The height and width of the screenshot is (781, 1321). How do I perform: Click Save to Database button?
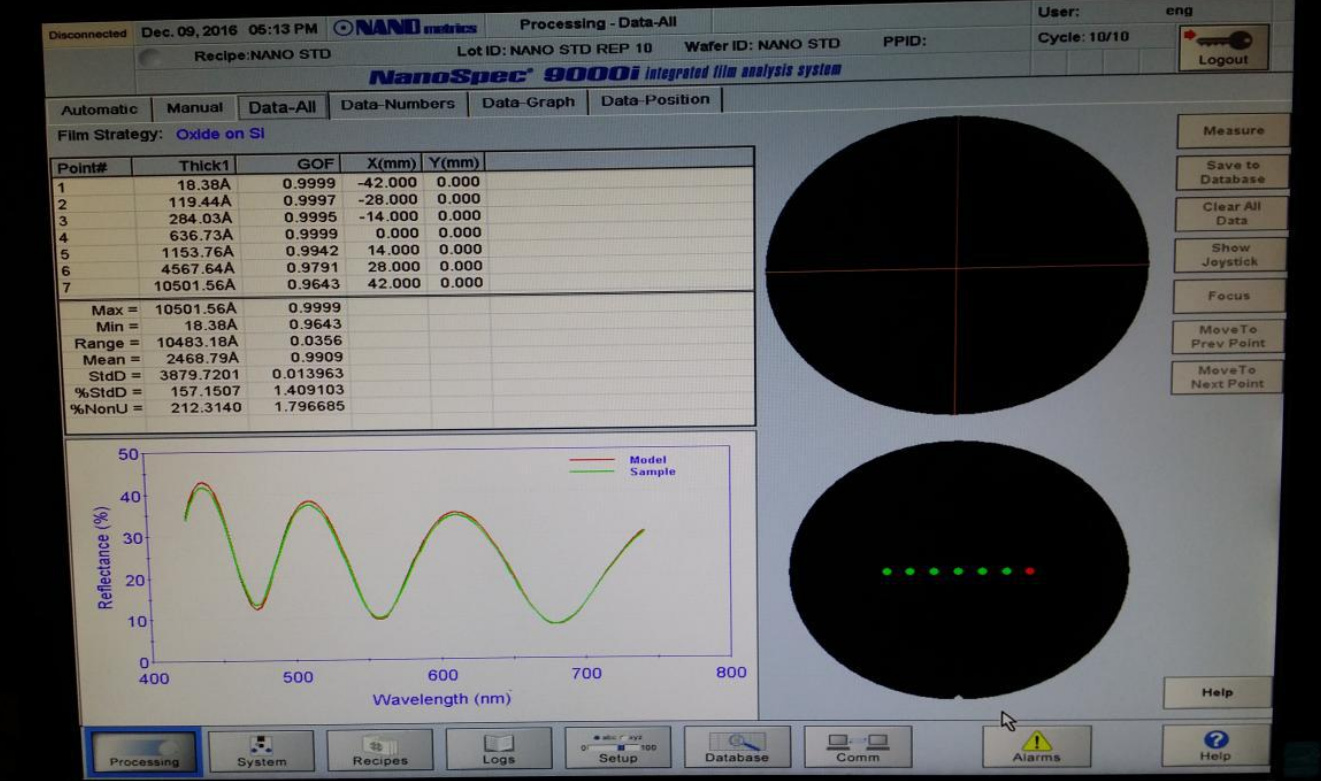click(x=1232, y=172)
